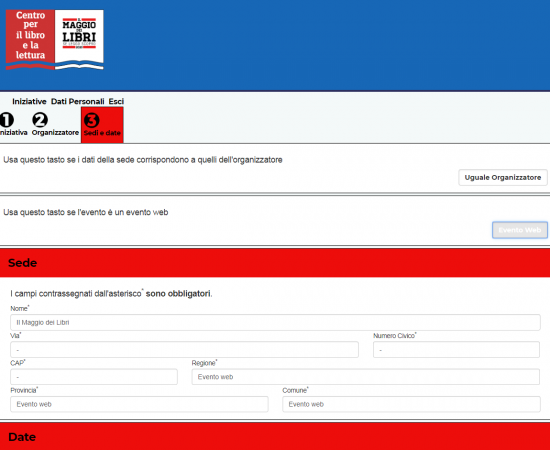Viewport: 550px width, 450px height.
Task: Focus the Numero Civico field
Action: pyautogui.click(x=456, y=350)
